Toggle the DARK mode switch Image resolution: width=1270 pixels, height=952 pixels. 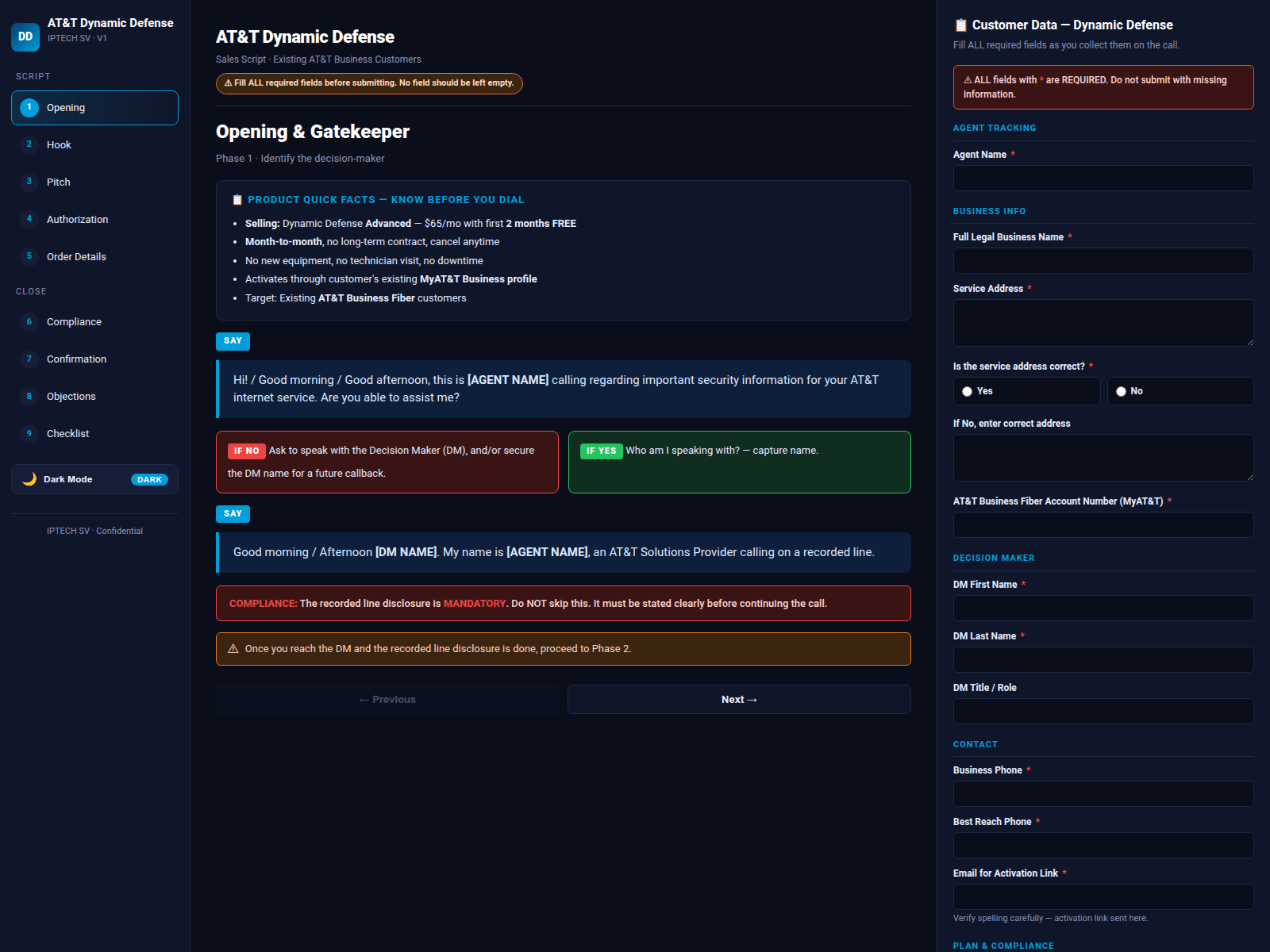149,479
